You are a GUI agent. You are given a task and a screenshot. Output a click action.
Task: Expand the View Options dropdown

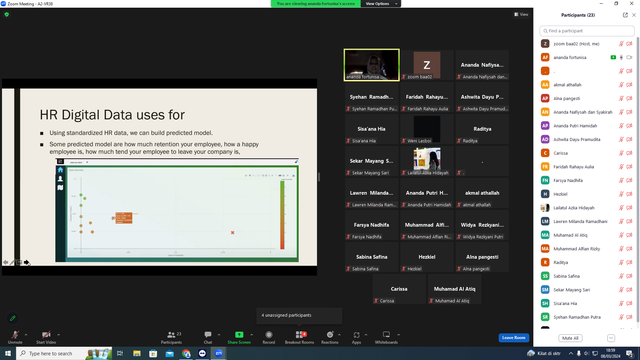pos(381,4)
